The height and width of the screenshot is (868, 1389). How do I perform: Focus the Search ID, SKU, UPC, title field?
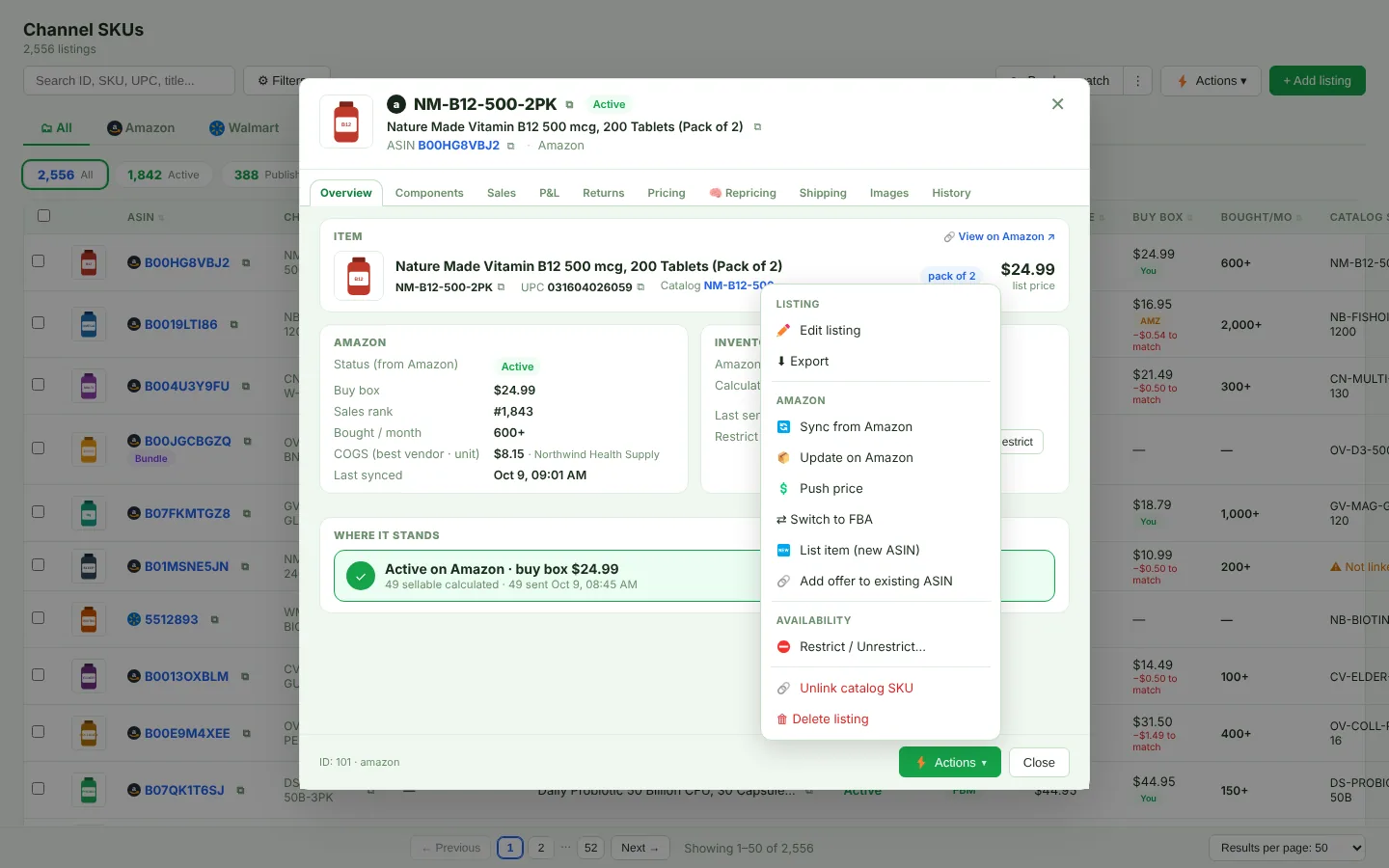(129, 81)
